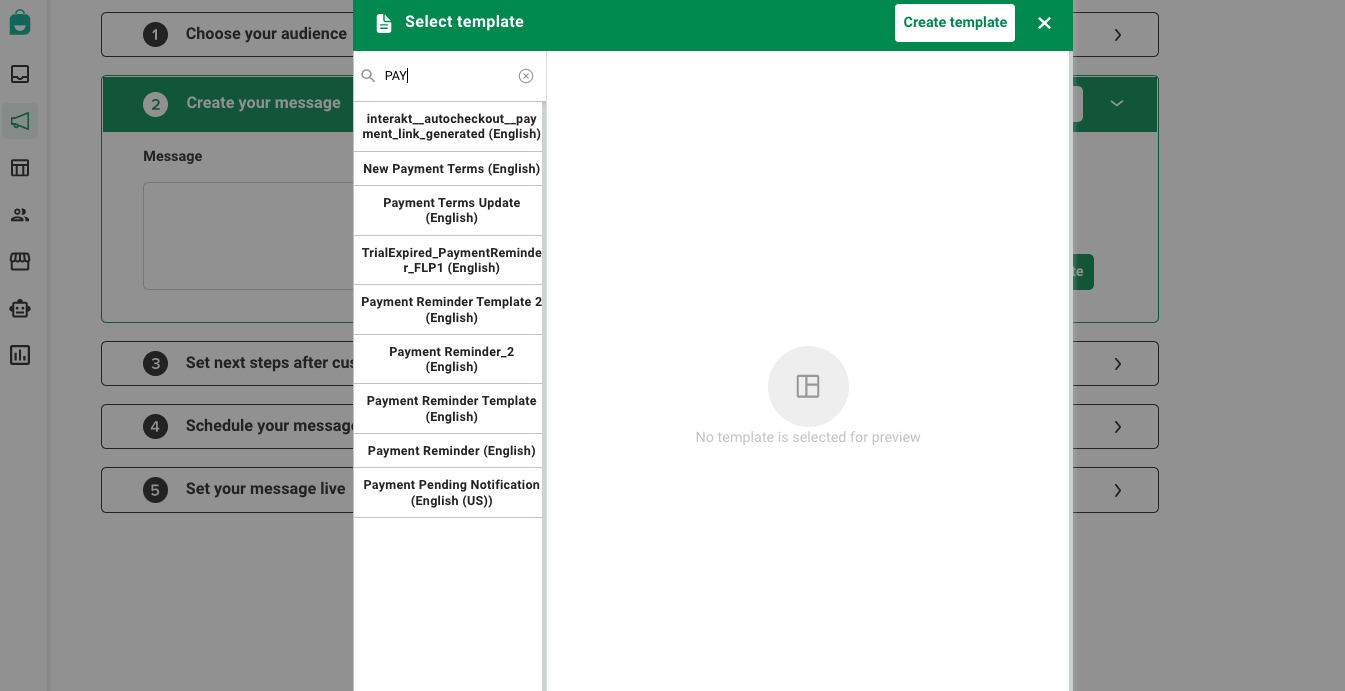Screen dimensions: 1345x691
Task: Expand the Set your message live step
Action: (x=1117, y=489)
